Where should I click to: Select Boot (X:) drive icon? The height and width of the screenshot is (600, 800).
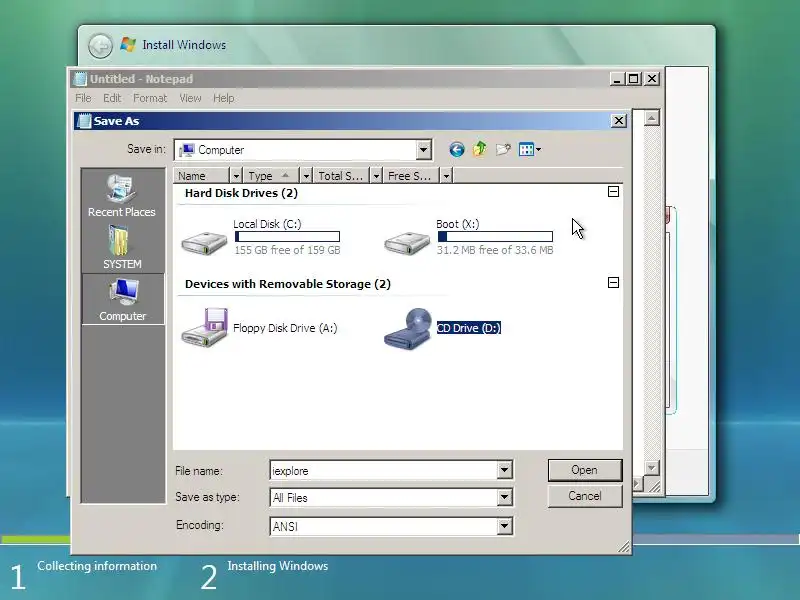407,243
